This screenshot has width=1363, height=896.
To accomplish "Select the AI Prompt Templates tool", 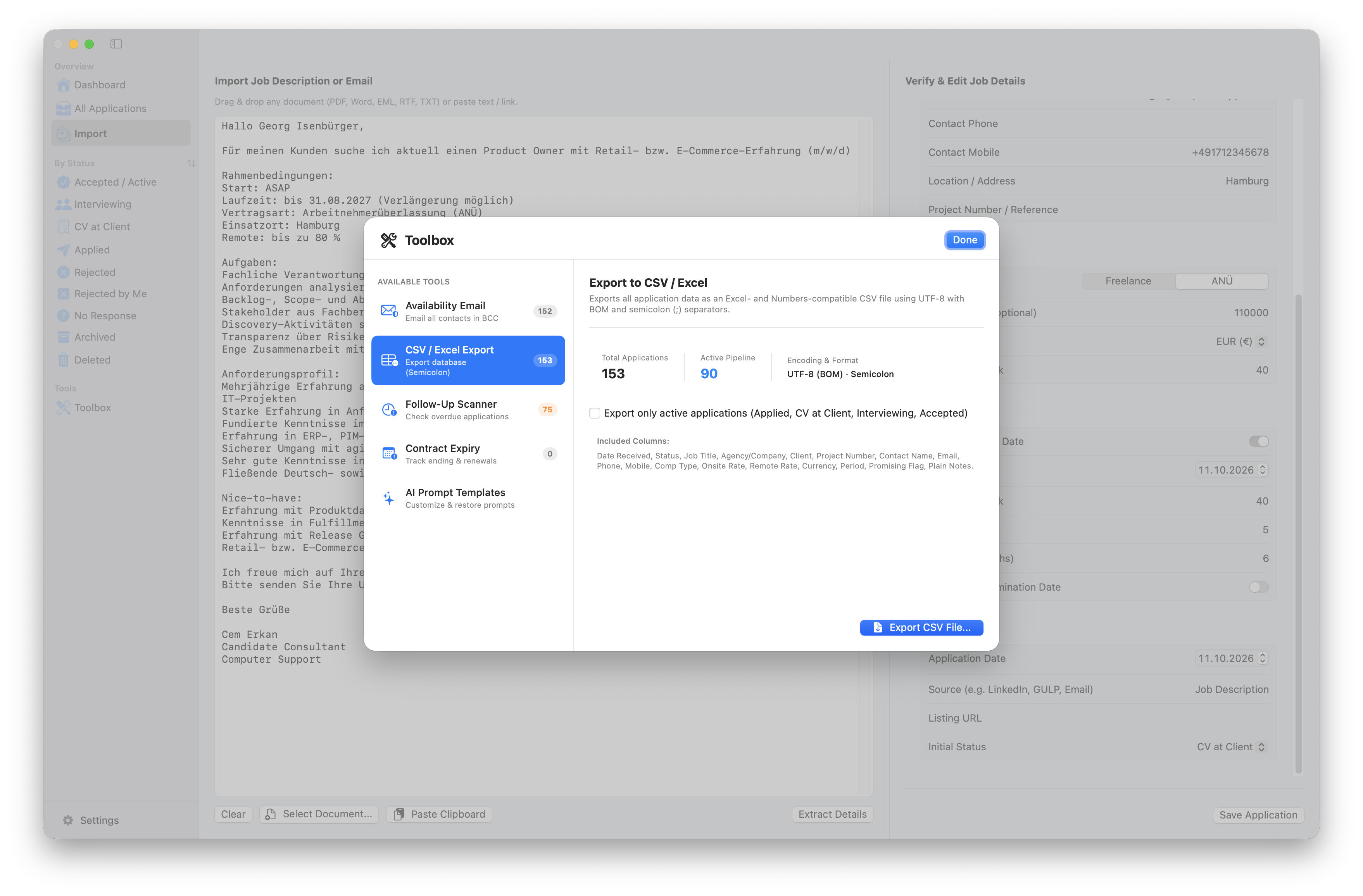I will click(468, 498).
